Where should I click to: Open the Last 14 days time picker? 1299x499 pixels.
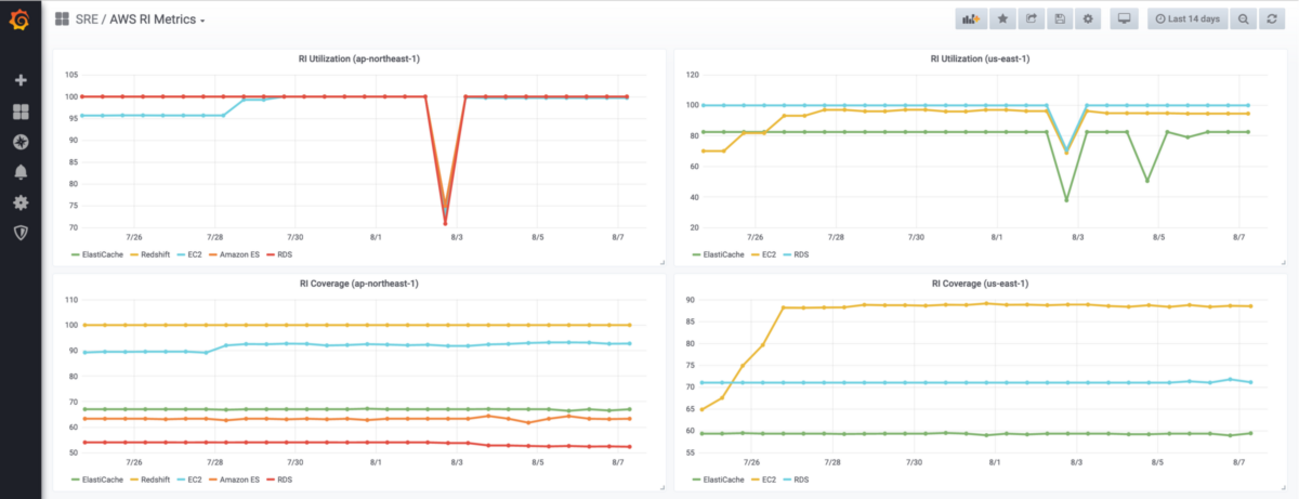pyautogui.click(x=1188, y=19)
